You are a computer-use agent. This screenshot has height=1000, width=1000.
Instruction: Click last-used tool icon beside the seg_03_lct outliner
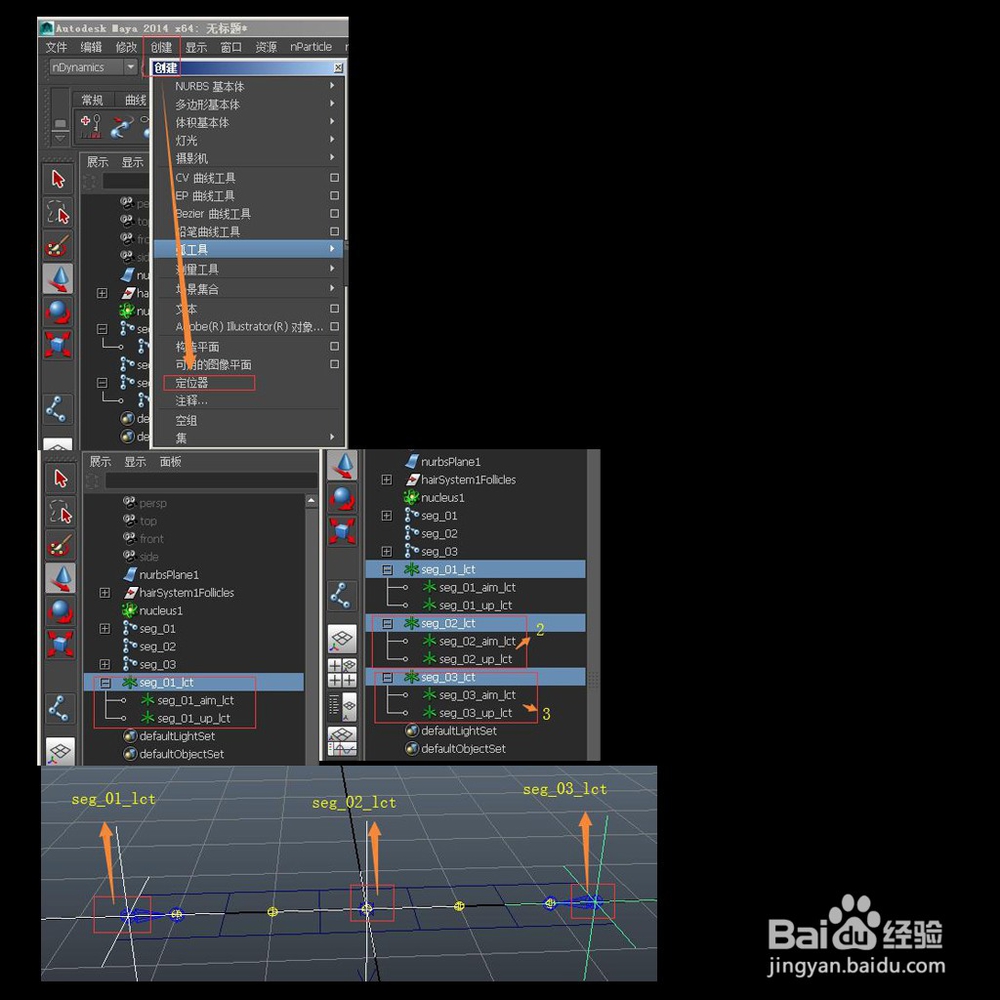[342, 595]
